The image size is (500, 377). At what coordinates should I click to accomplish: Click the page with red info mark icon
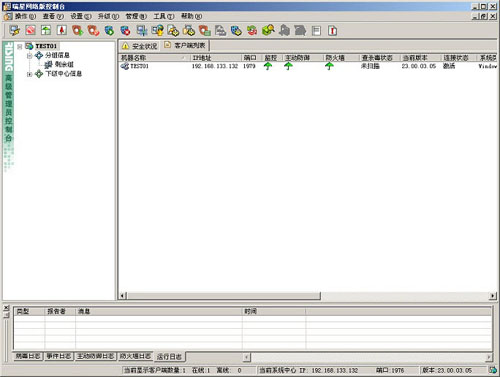pyautogui.click(x=332, y=31)
